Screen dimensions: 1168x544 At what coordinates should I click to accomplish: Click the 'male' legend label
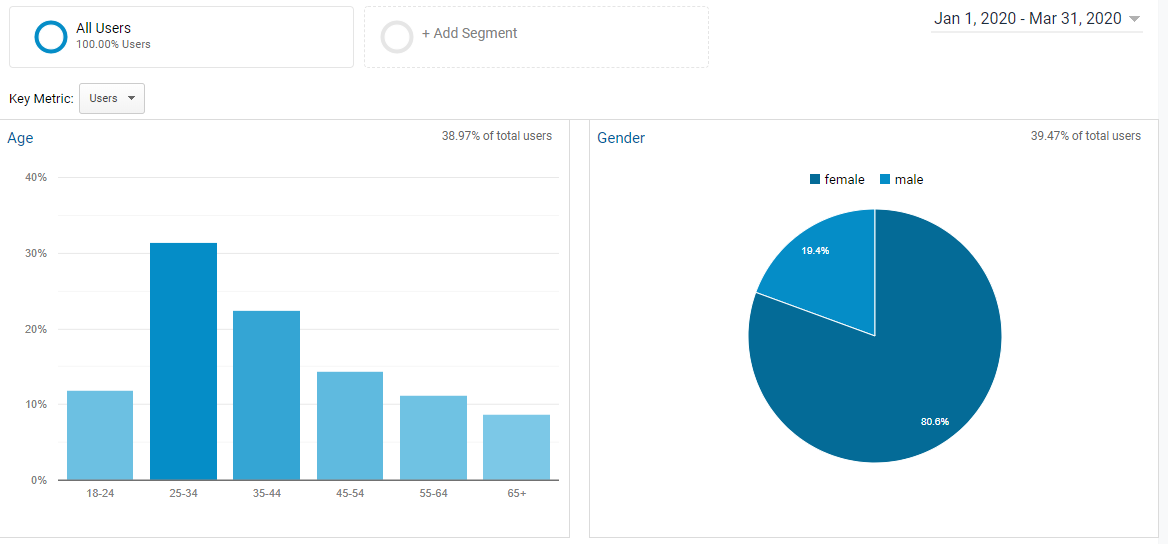pyautogui.click(x=909, y=180)
